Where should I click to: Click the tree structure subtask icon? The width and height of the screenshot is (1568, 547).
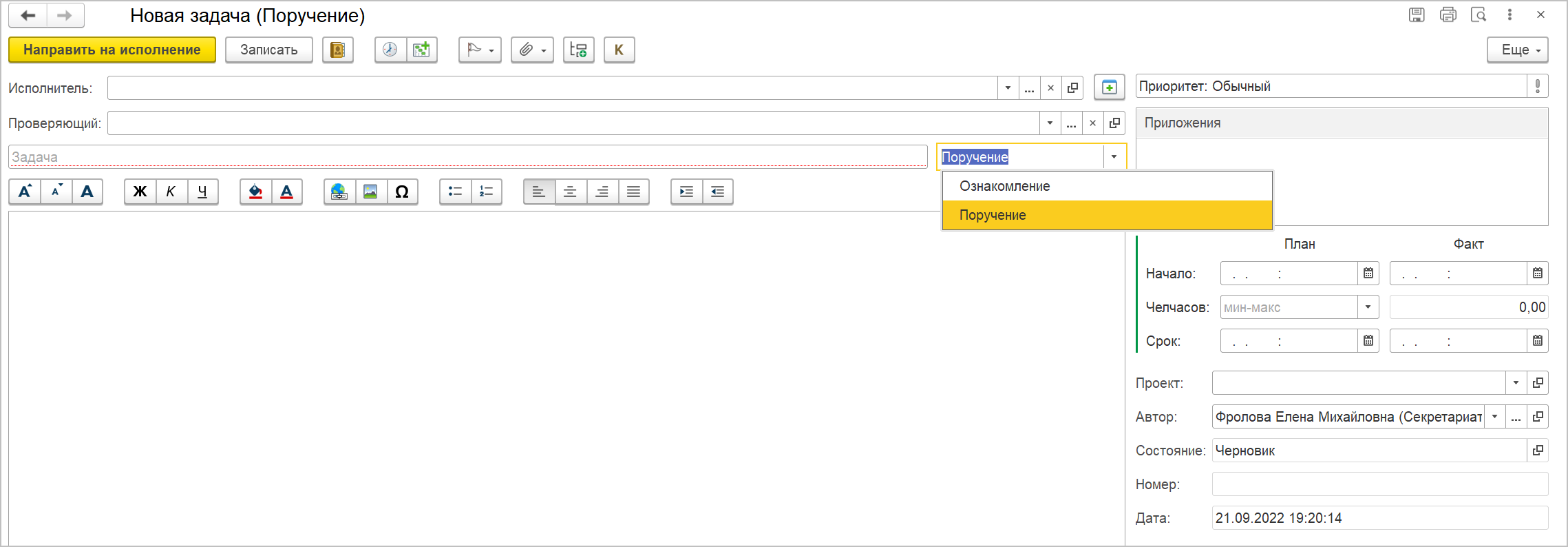click(x=578, y=50)
